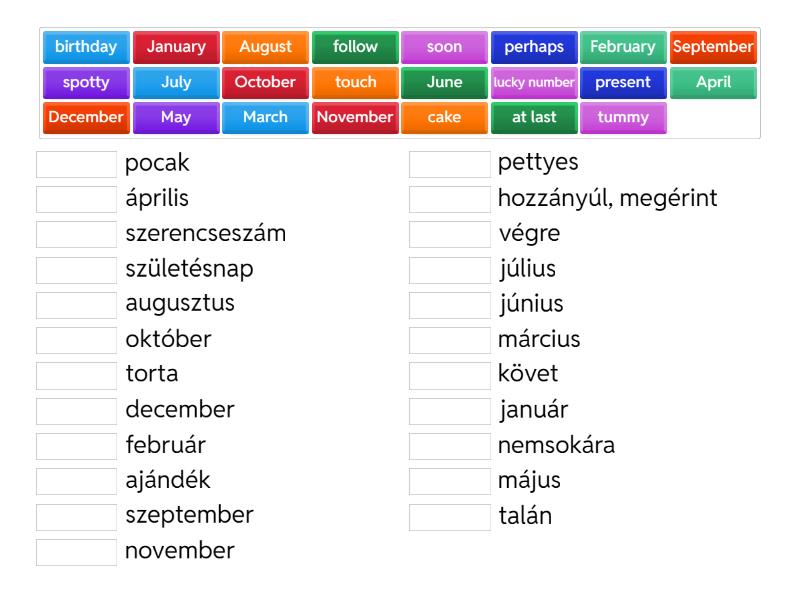The height and width of the screenshot is (600, 800).
Task: Select the blue 'birthday' word tile
Action: (x=86, y=47)
